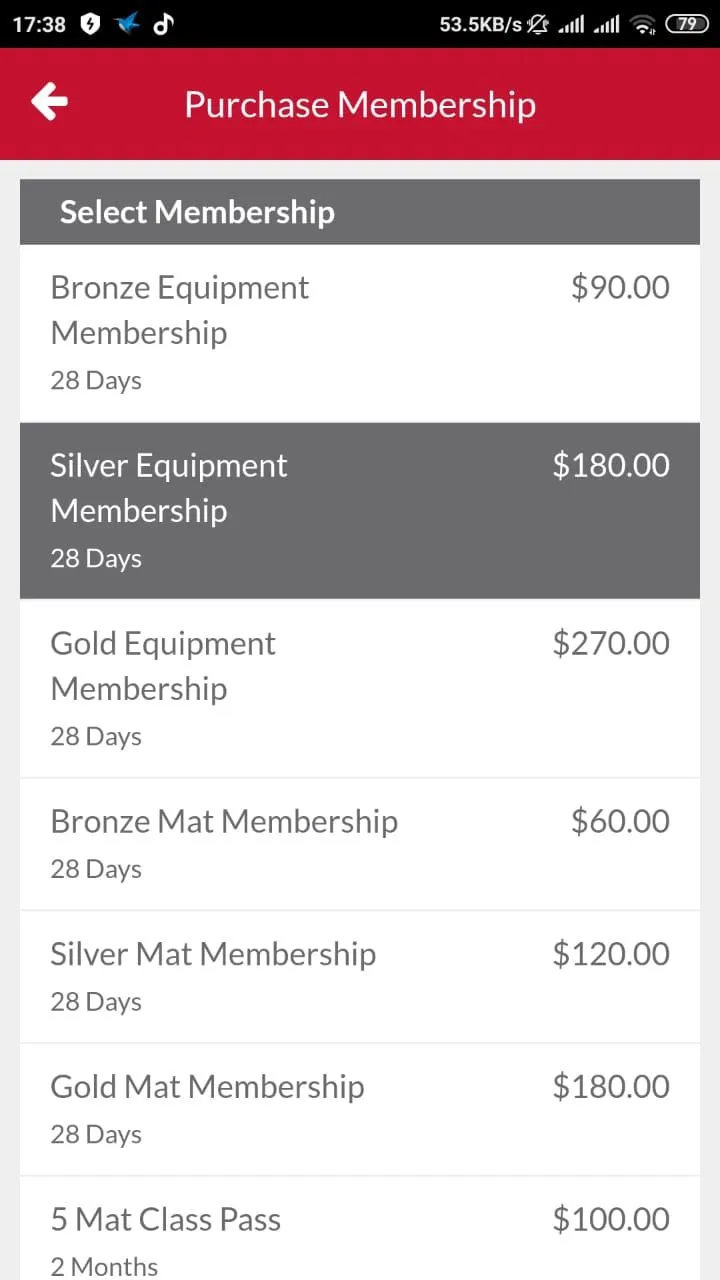
Task: Tap the battery indicator icon
Action: pos(687,24)
